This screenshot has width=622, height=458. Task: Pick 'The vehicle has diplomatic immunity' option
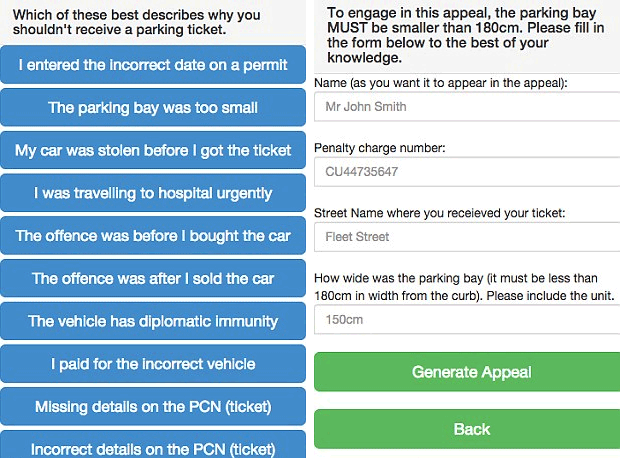click(153, 321)
